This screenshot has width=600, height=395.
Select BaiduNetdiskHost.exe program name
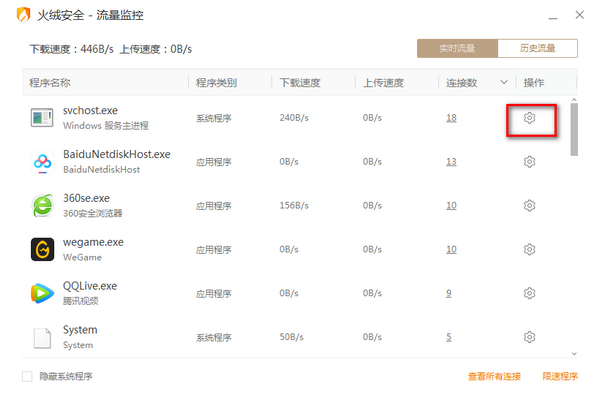117,154
